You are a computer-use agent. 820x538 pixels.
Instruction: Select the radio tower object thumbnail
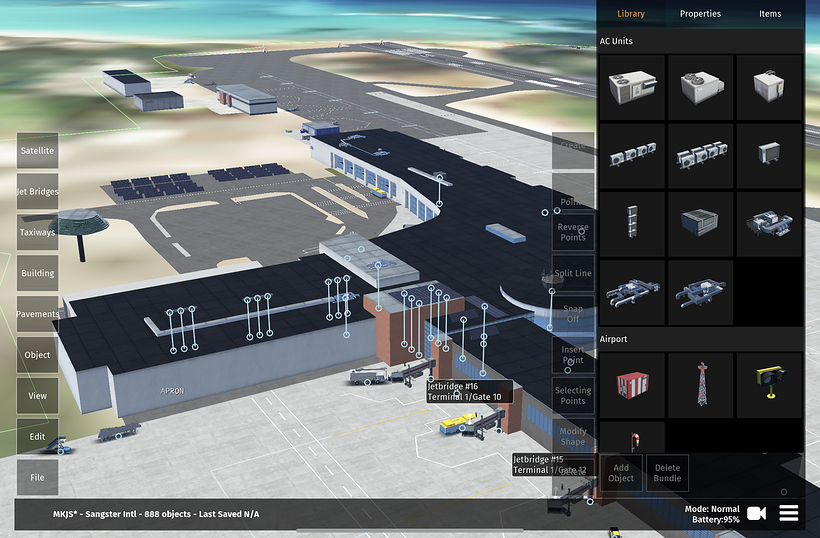coord(701,385)
